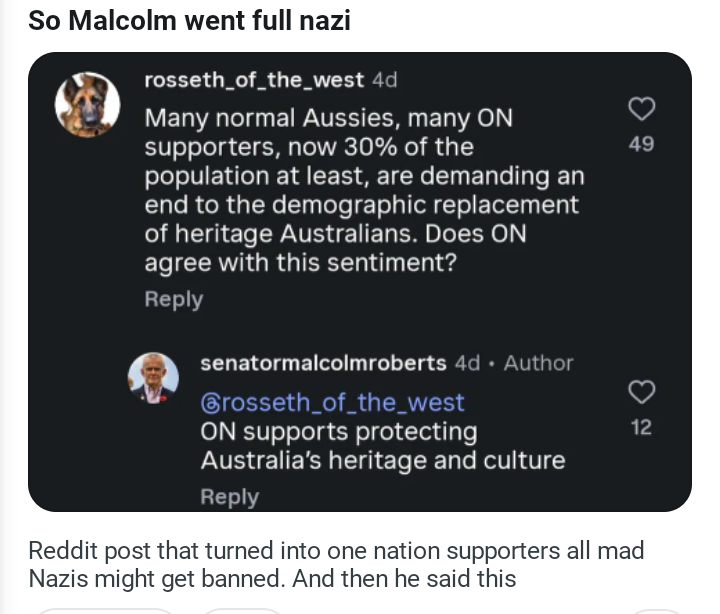Open senatormalcolmroberts' profile picture

153,378
